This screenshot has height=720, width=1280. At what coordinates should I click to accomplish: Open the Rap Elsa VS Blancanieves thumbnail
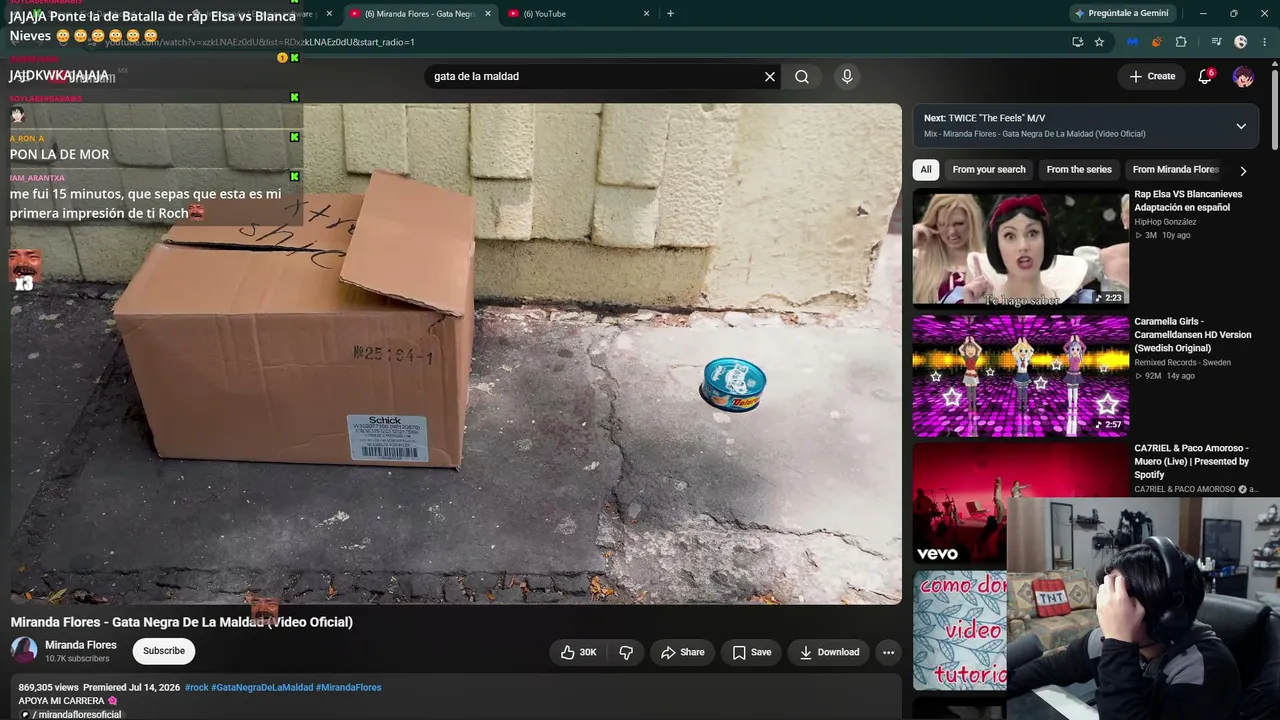[1021, 249]
